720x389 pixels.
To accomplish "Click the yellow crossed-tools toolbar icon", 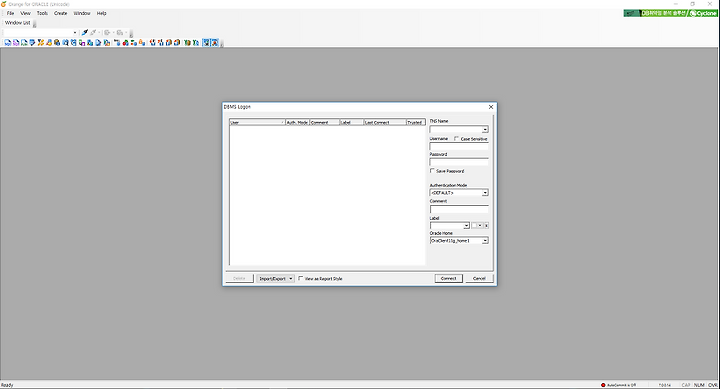I will pyautogui.click(x=40, y=43).
